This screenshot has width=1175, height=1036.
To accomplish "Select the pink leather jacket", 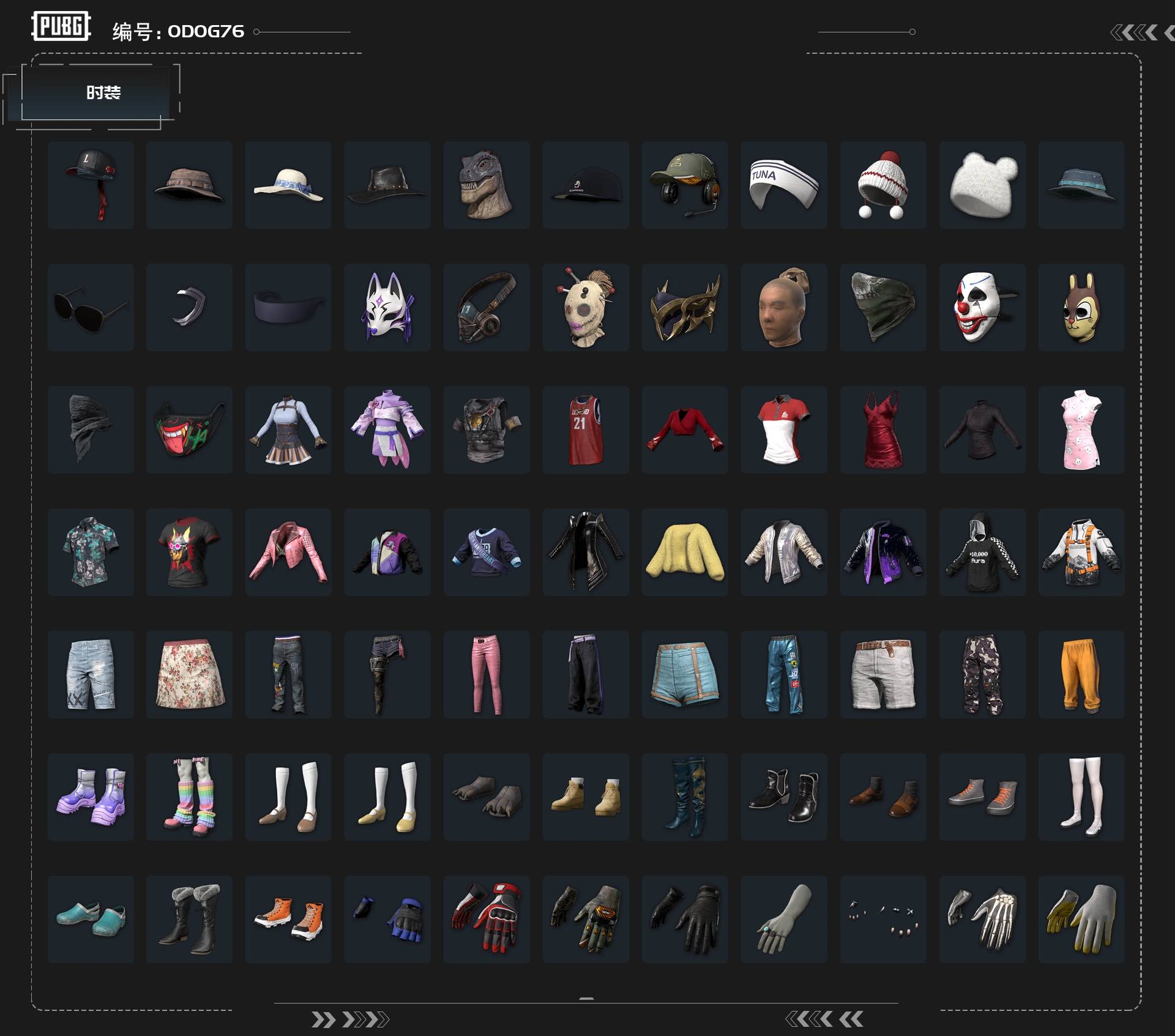I will 288,552.
